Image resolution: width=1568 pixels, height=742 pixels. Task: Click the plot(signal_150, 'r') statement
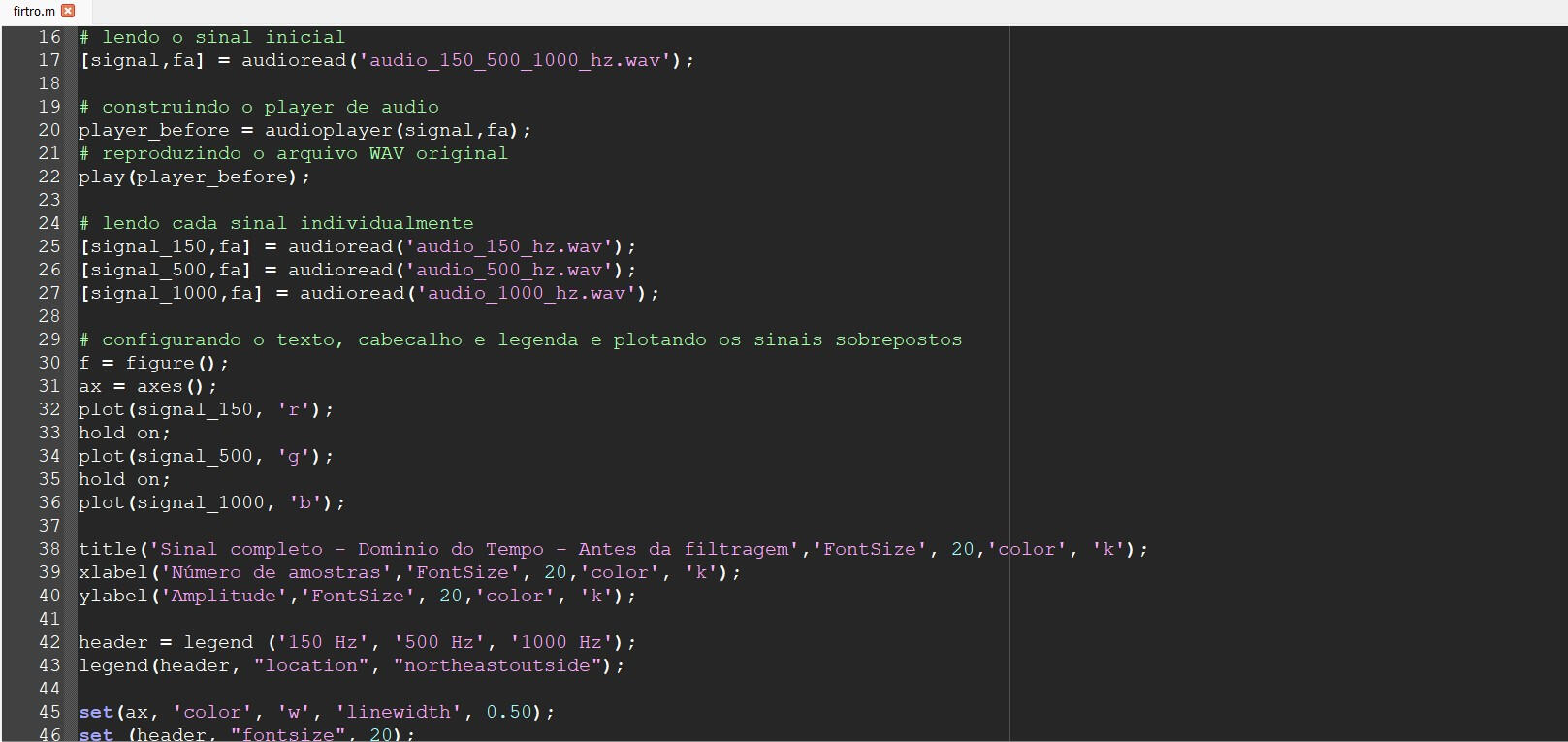[205, 409]
